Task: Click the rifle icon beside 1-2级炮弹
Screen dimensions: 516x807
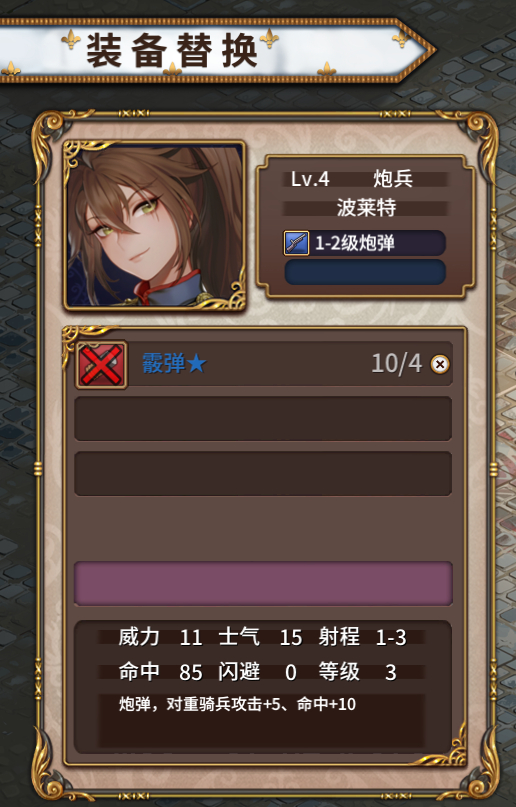Action: coord(296,243)
